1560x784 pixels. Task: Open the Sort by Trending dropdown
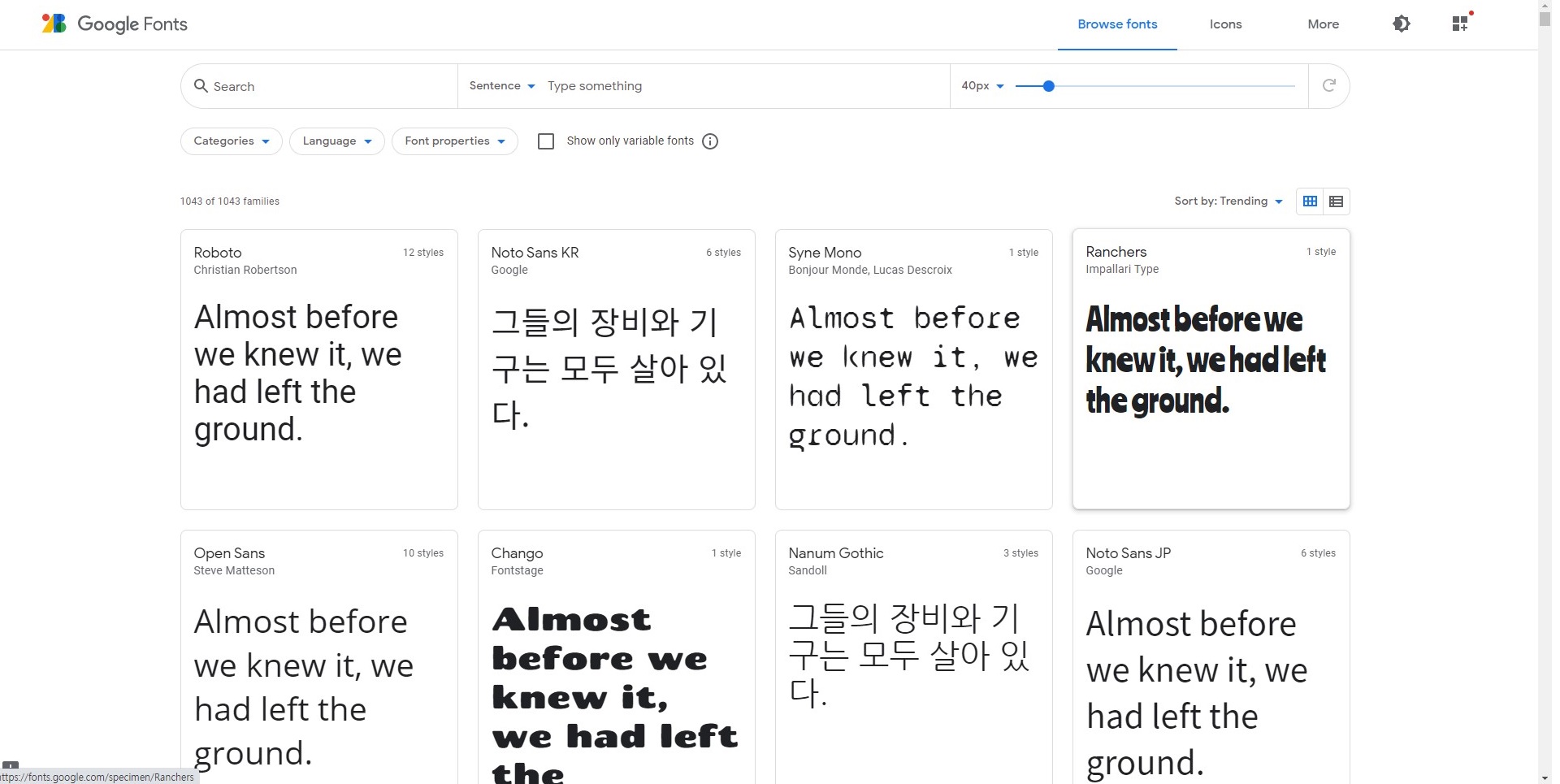tap(1228, 201)
